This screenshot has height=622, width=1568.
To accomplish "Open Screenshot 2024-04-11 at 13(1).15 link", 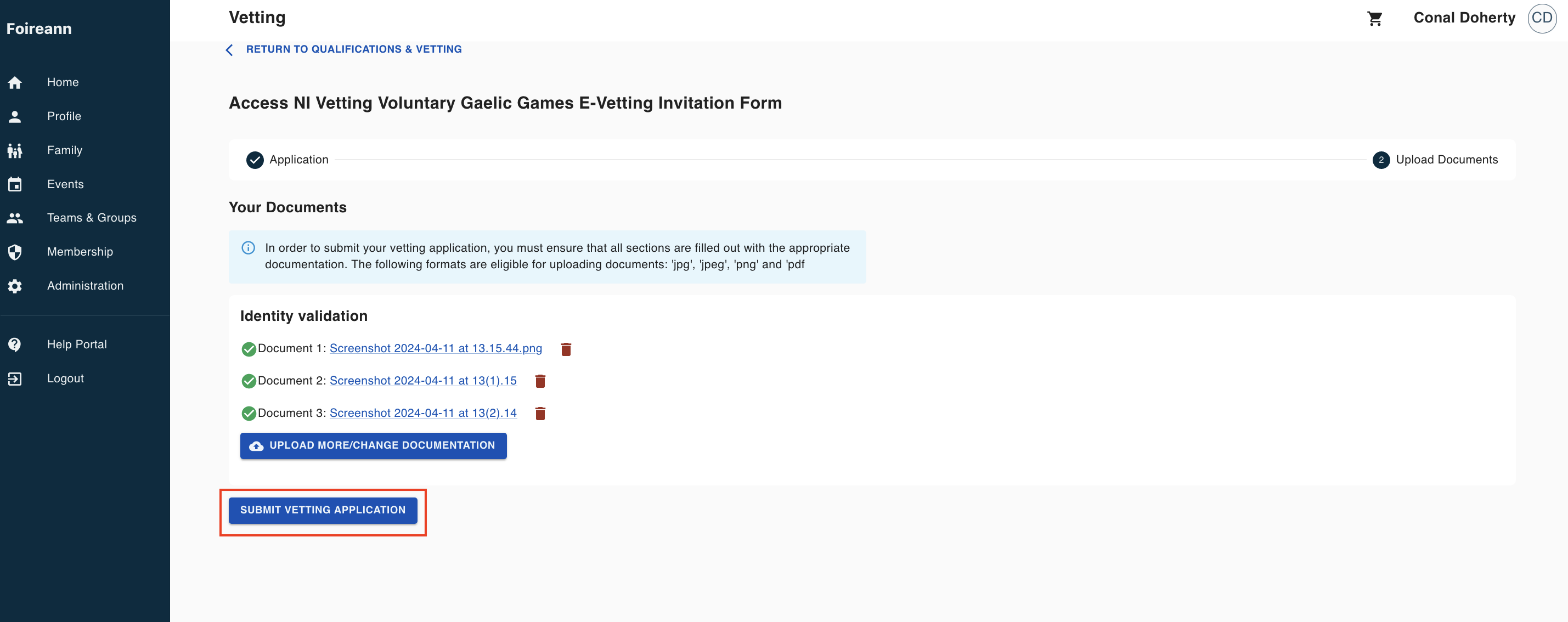I will tap(423, 380).
